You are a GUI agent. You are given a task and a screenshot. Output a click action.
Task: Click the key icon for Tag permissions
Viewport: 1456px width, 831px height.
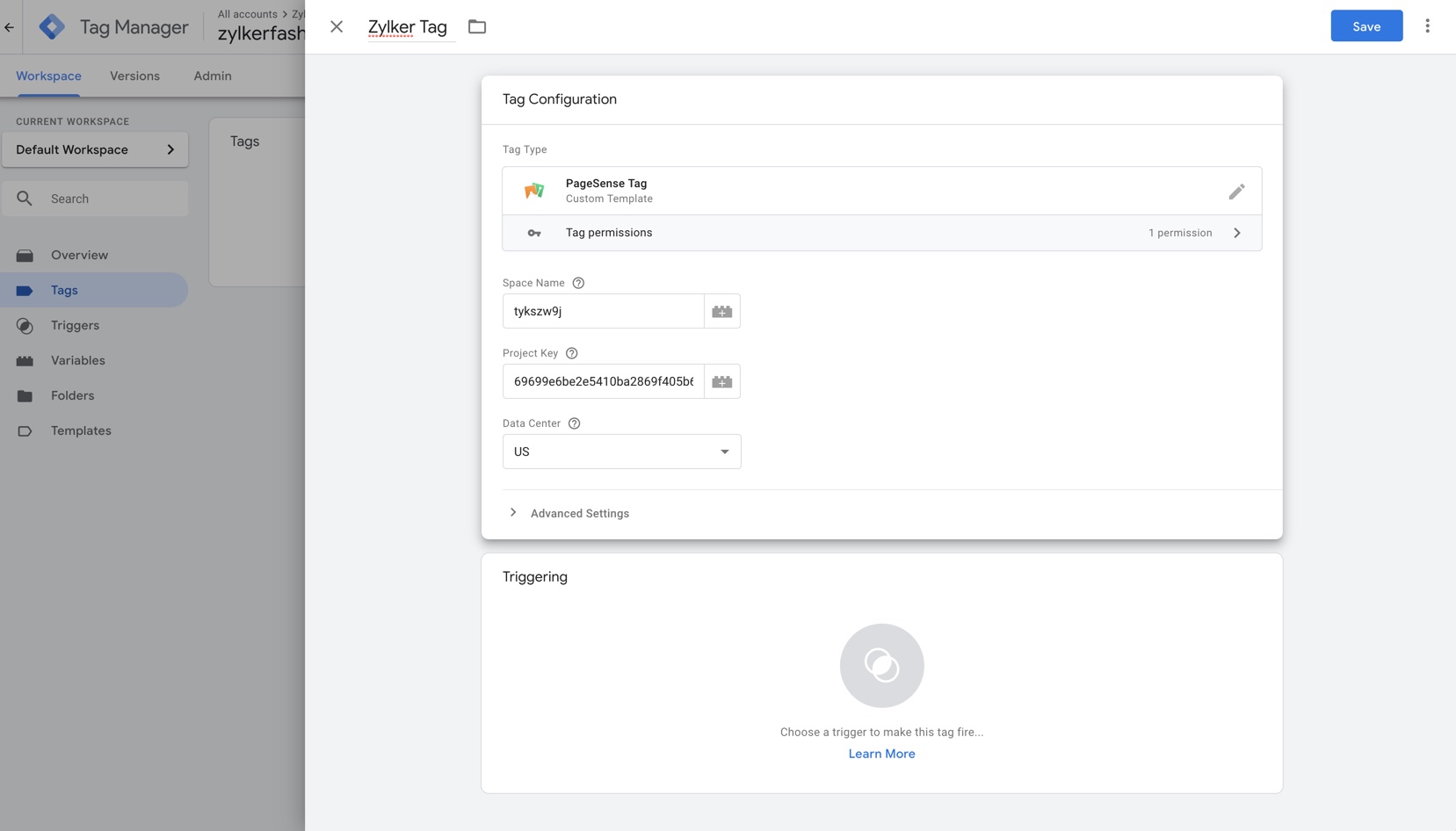pyautogui.click(x=534, y=233)
